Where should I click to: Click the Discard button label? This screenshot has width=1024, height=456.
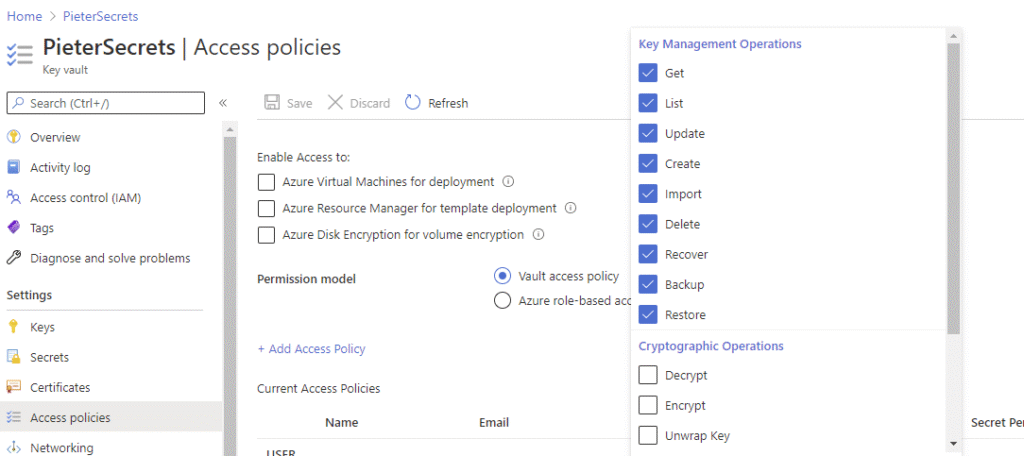tap(370, 103)
